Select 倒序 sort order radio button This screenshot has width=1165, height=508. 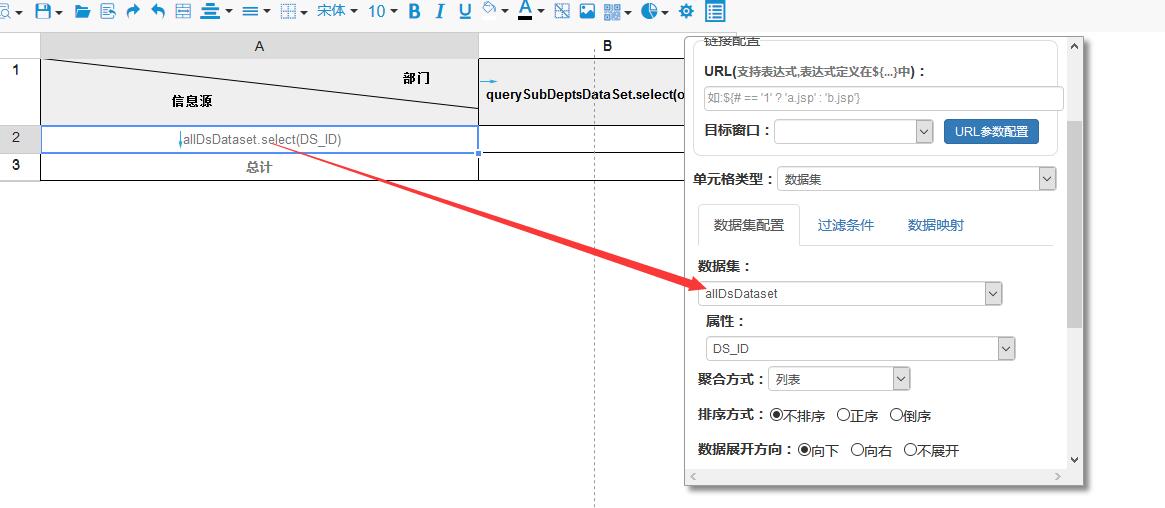click(896, 415)
